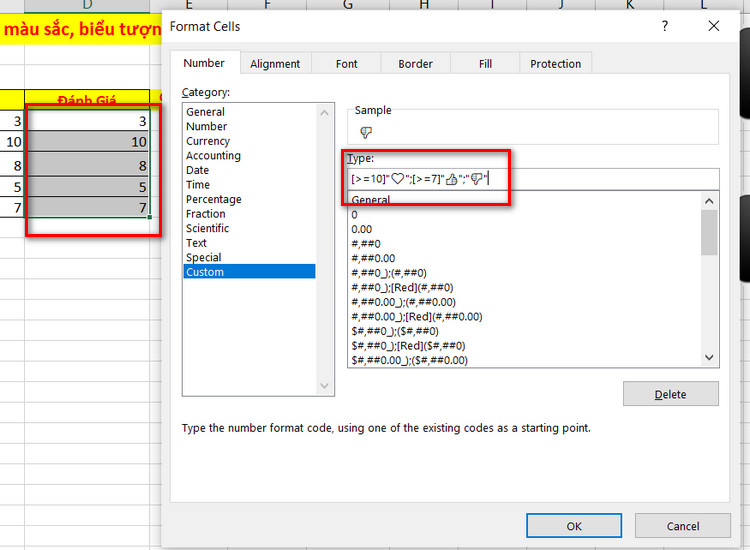Image resolution: width=750 pixels, height=550 pixels.
Task: Click the Cancel button
Action: pyautogui.click(x=683, y=526)
